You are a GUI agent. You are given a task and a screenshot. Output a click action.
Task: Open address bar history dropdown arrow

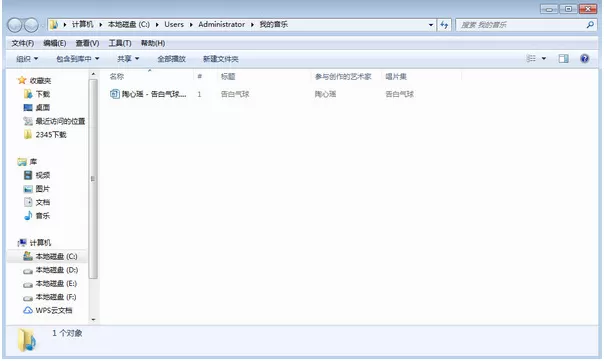pos(431,25)
